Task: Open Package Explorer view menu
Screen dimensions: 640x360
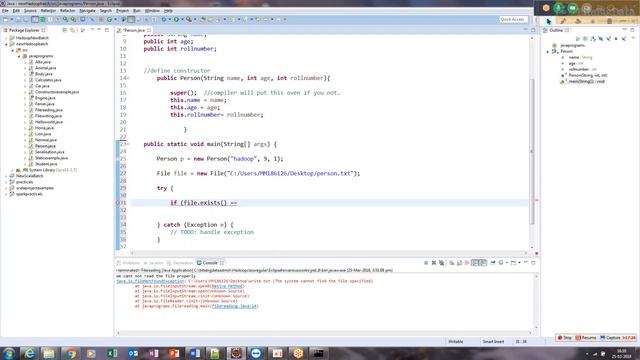Action: (92, 30)
